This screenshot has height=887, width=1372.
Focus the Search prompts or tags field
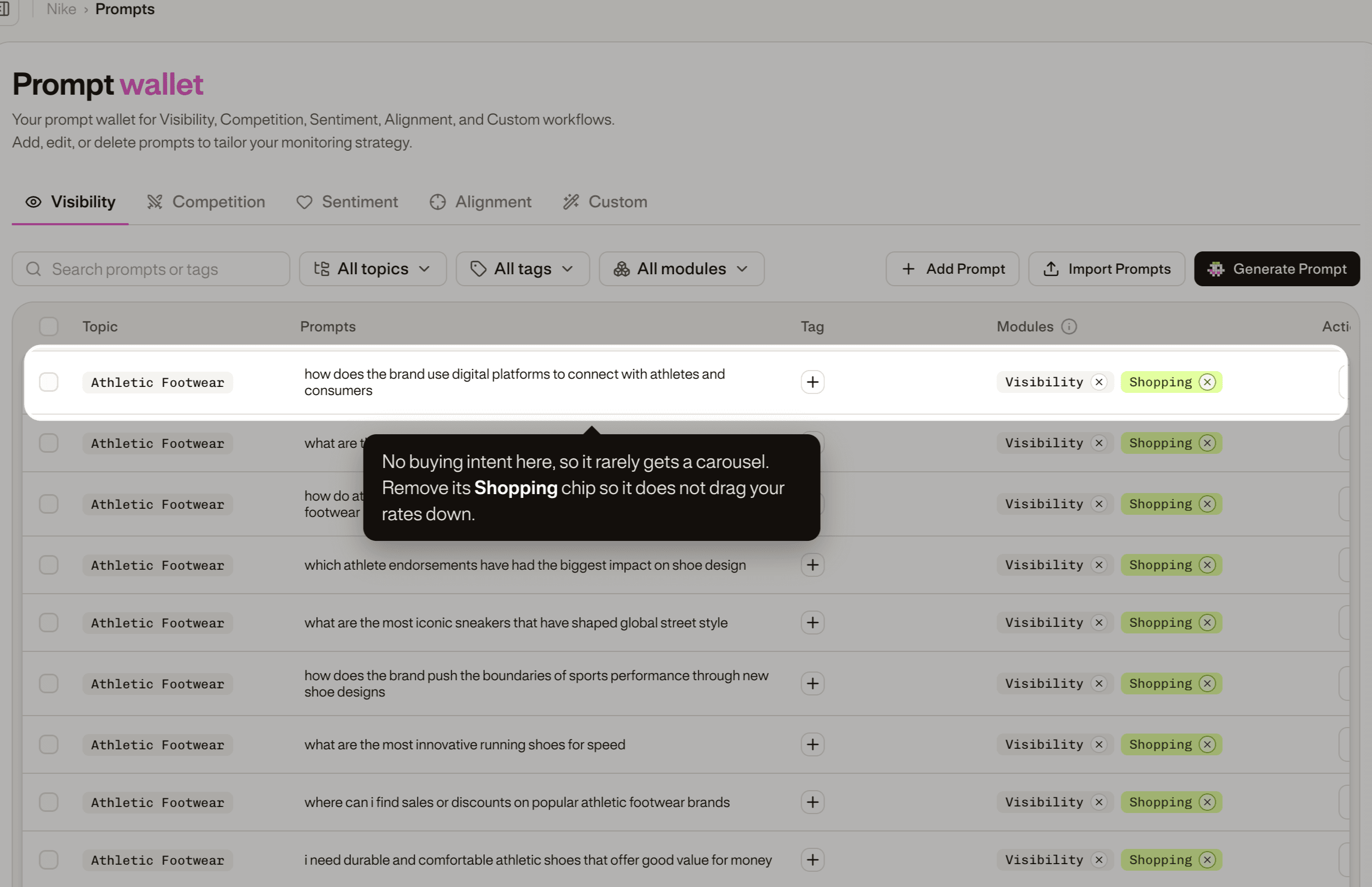(x=151, y=269)
